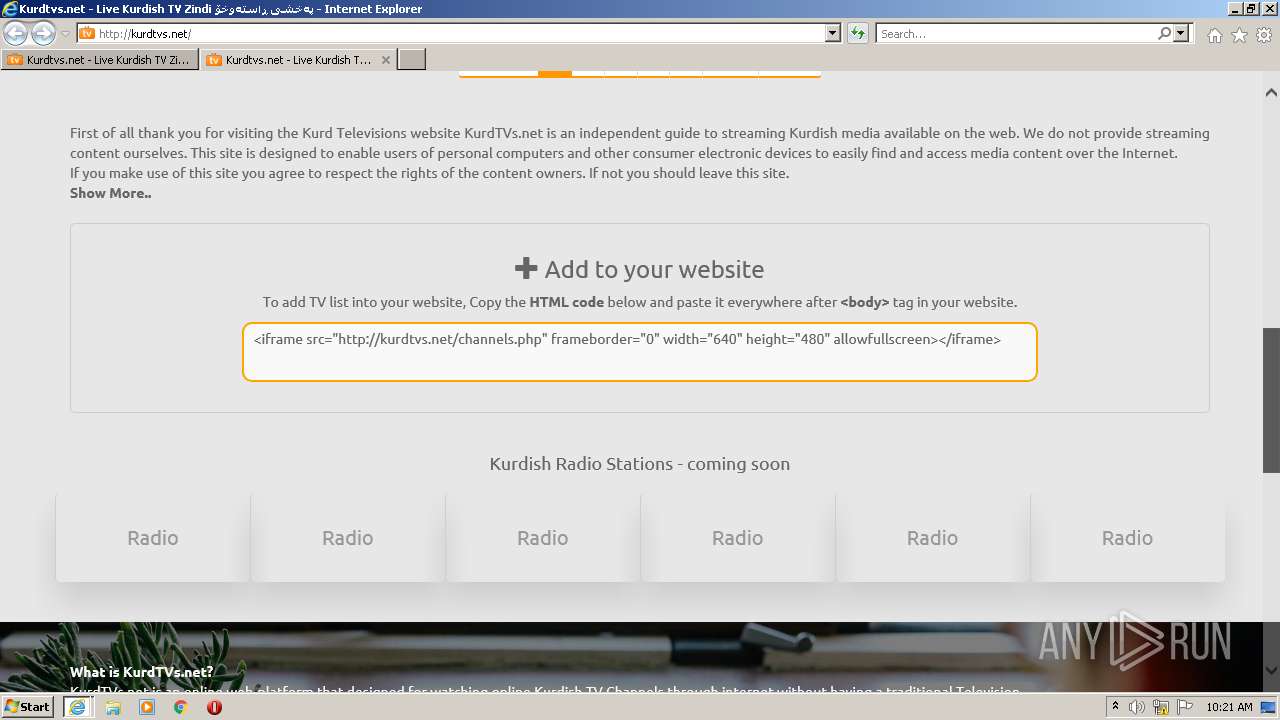This screenshot has height=720, width=1280.
Task: Open the Windows Start menu
Action: tap(28, 706)
